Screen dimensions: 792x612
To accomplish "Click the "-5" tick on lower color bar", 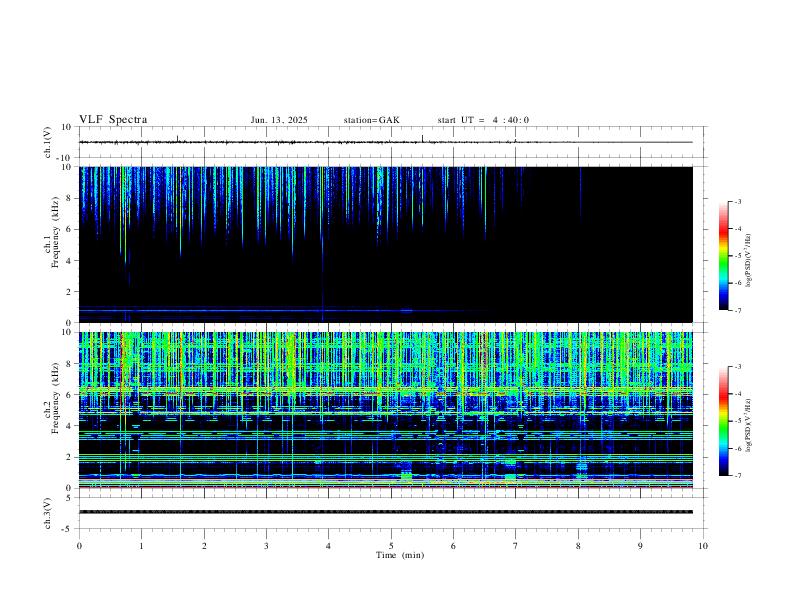I will point(737,421).
